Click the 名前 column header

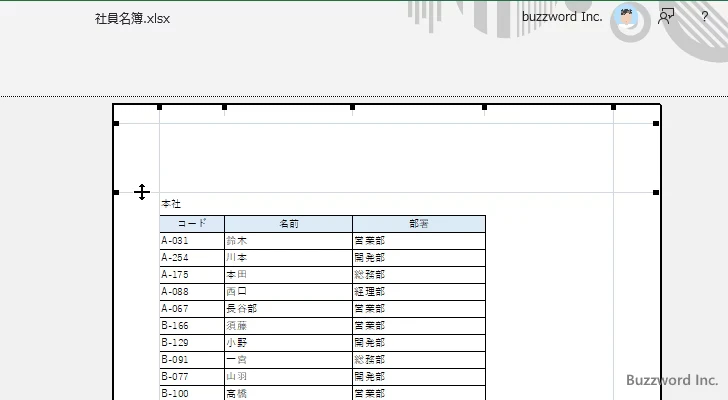pos(288,224)
